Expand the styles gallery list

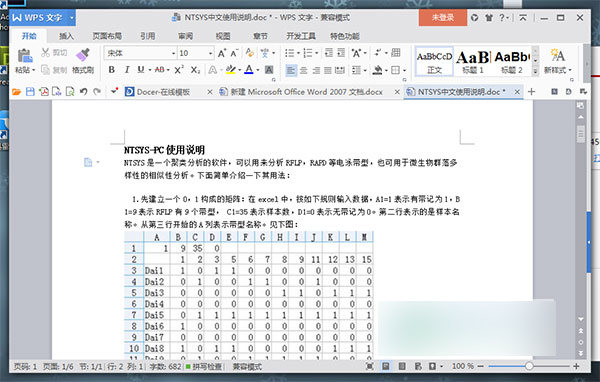535,71
